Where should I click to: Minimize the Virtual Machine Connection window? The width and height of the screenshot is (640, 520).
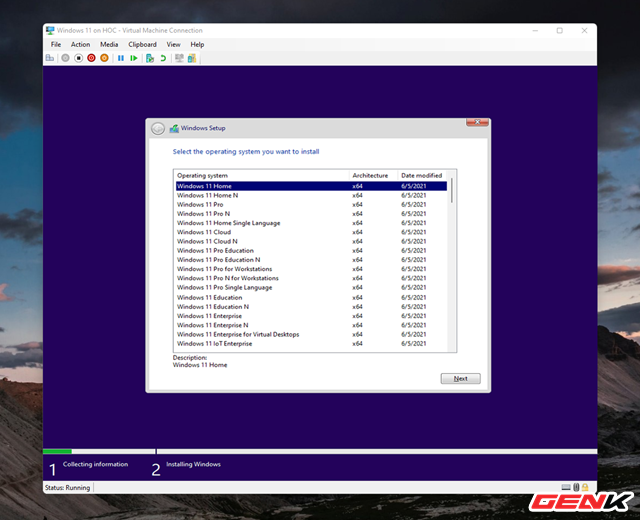[x=535, y=31]
